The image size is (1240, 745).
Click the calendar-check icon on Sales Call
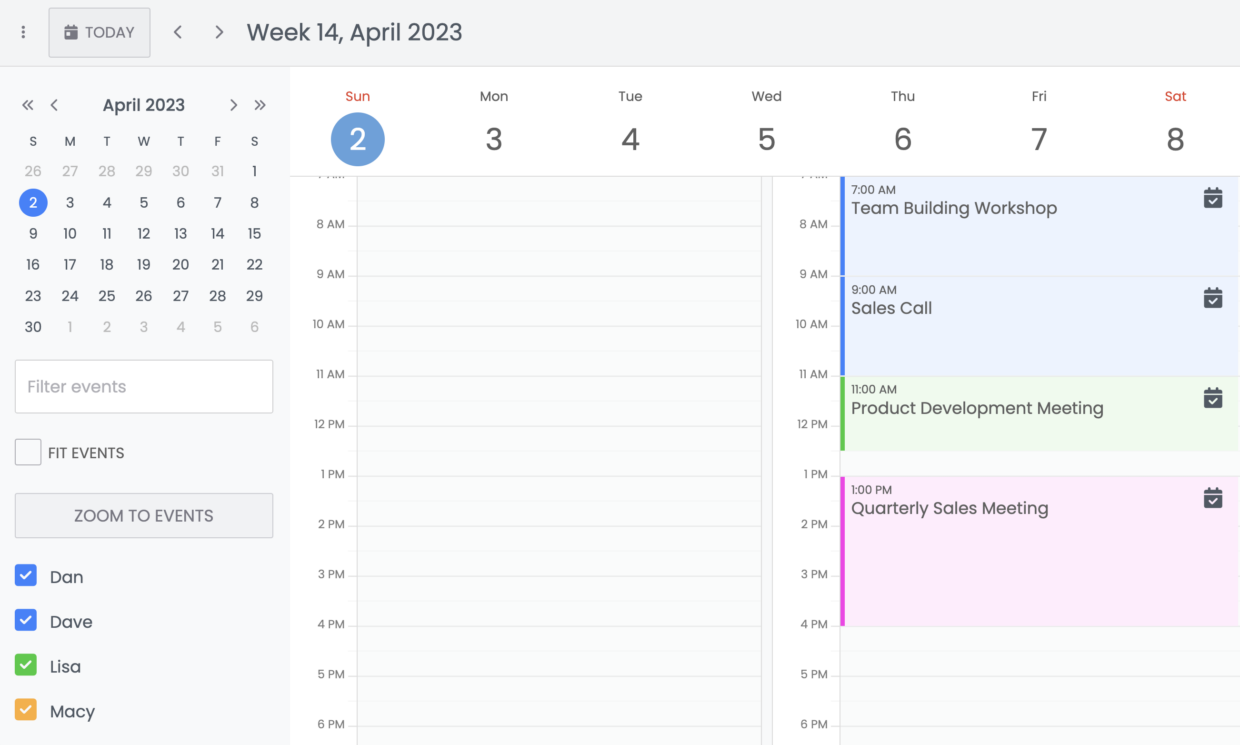tap(1212, 298)
